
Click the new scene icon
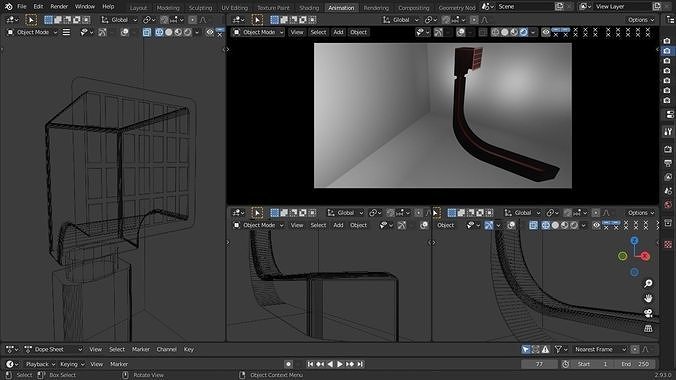point(559,6)
